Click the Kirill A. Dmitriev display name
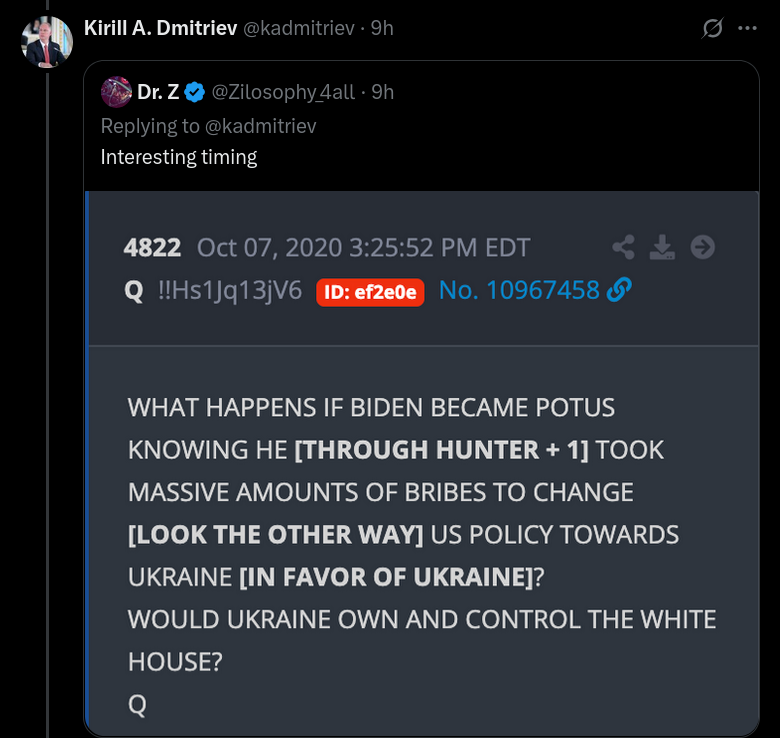Viewport: 780px width, 738px height. [161, 28]
